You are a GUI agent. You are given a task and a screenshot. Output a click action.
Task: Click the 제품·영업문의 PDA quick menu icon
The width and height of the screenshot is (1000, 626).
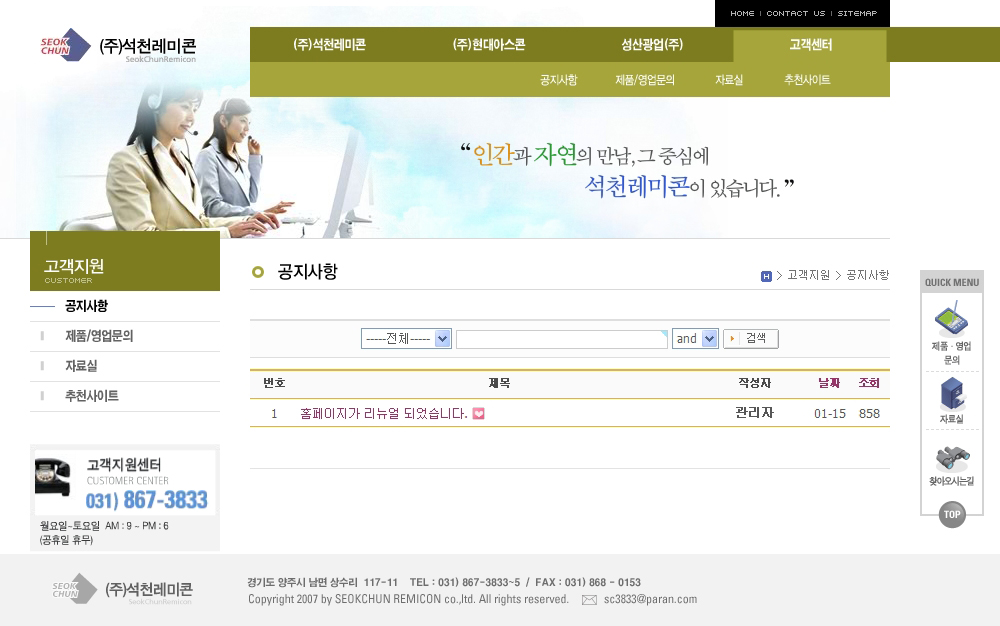click(951, 322)
